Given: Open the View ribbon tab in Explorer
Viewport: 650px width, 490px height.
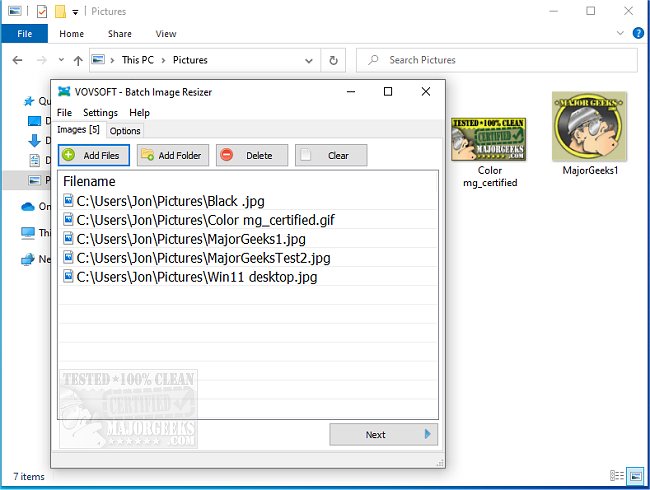Looking at the screenshot, I should [166, 34].
